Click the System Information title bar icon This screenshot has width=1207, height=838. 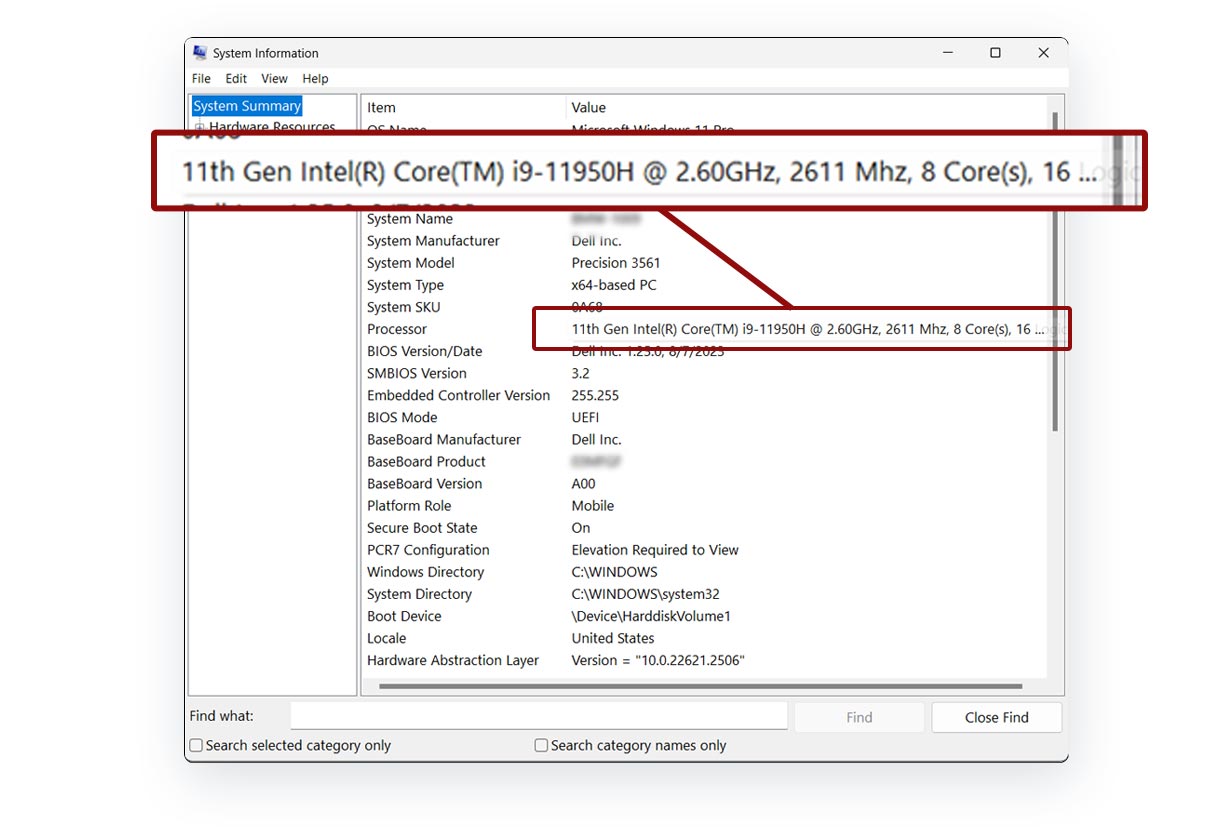point(200,53)
